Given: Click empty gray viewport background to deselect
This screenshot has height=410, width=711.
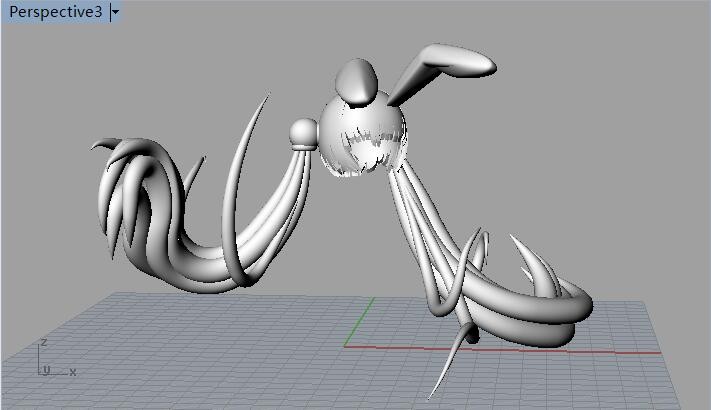Looking at the screenshot, I should coord(600,150).
